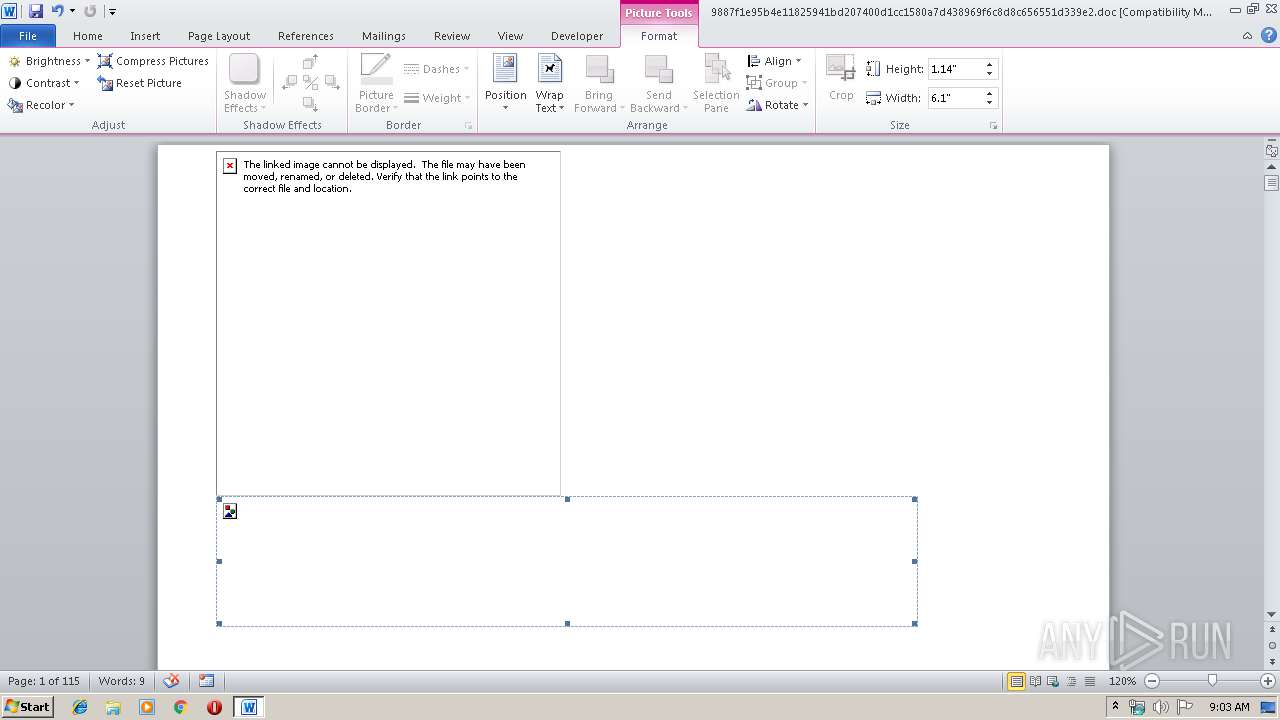Click the Nudge Shadow Up icon
1280x720 pixels.
coord(310,63)
